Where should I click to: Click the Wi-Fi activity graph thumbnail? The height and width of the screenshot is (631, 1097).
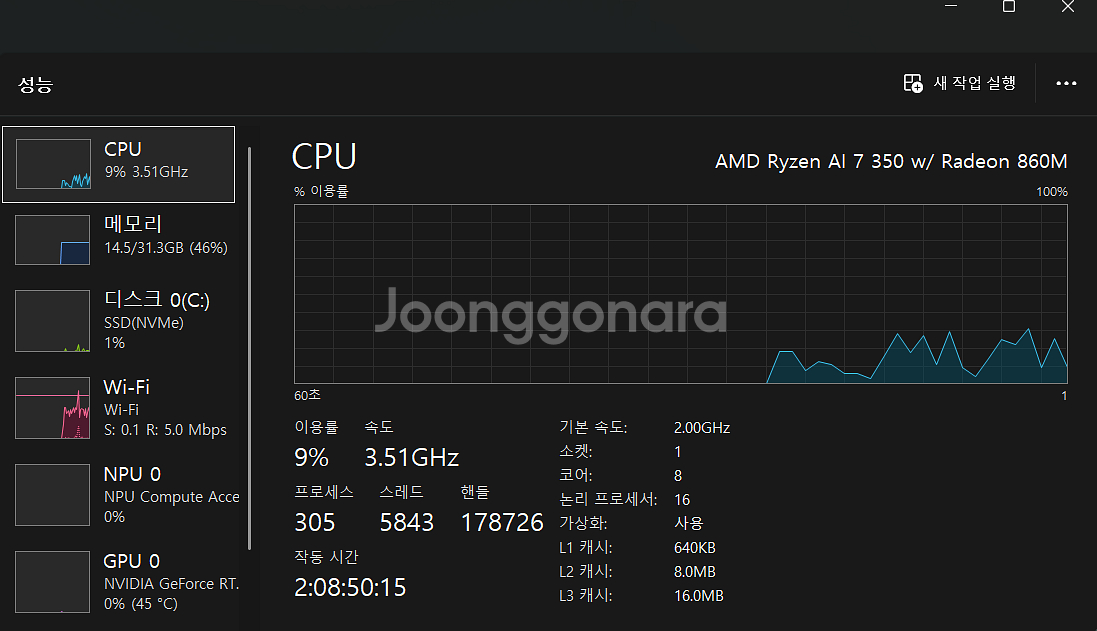(53, 408)
